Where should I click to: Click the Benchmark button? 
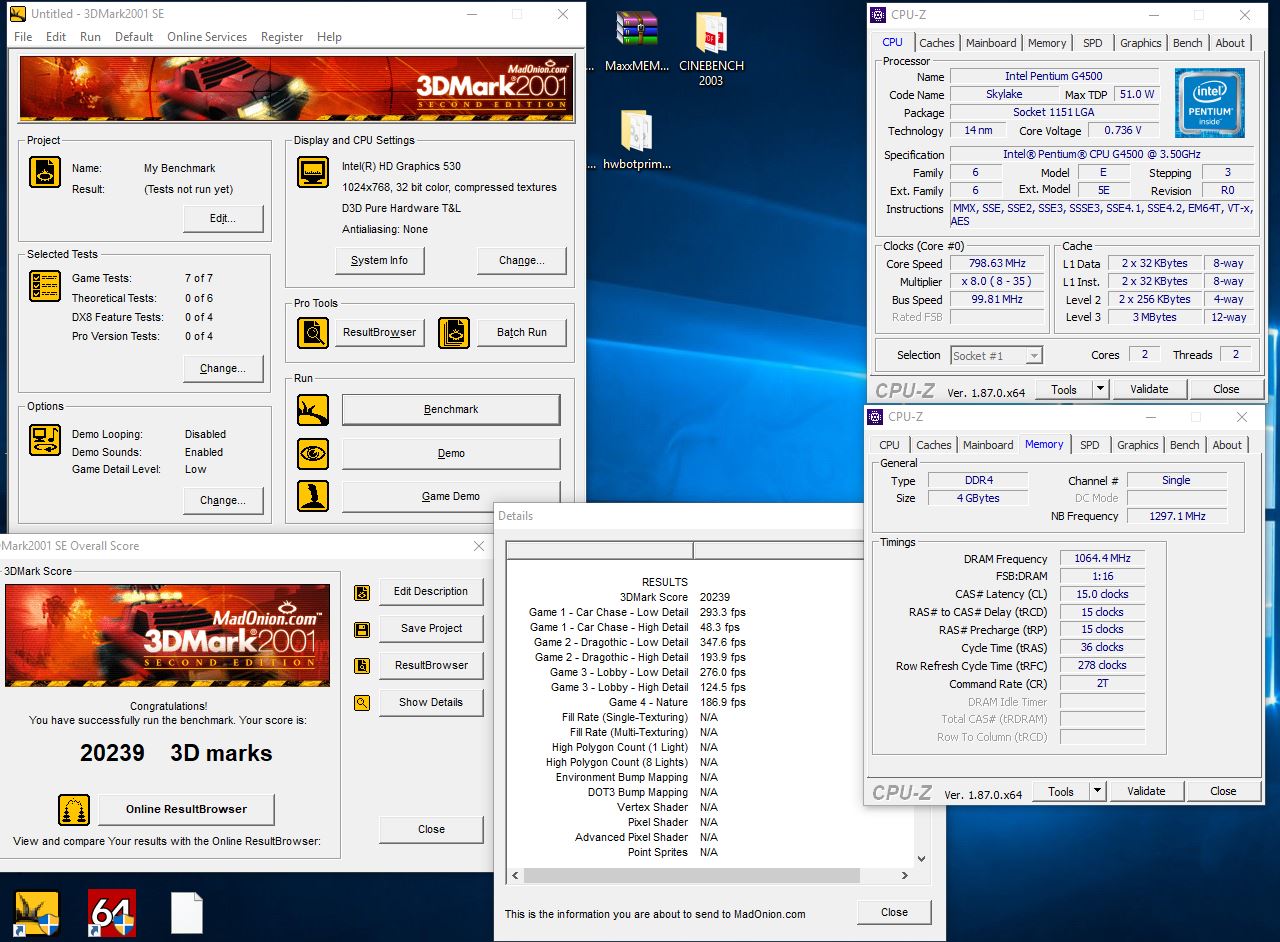tap(451, 409)
